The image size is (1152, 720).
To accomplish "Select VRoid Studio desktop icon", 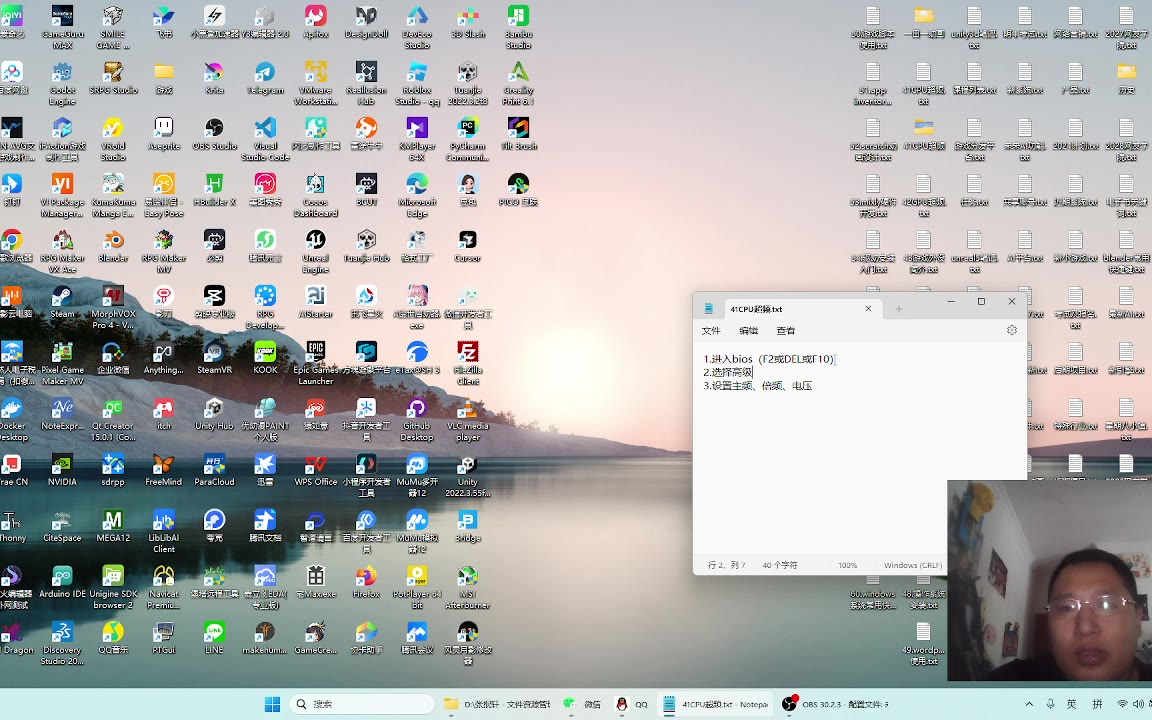I will tap(112, 139).
